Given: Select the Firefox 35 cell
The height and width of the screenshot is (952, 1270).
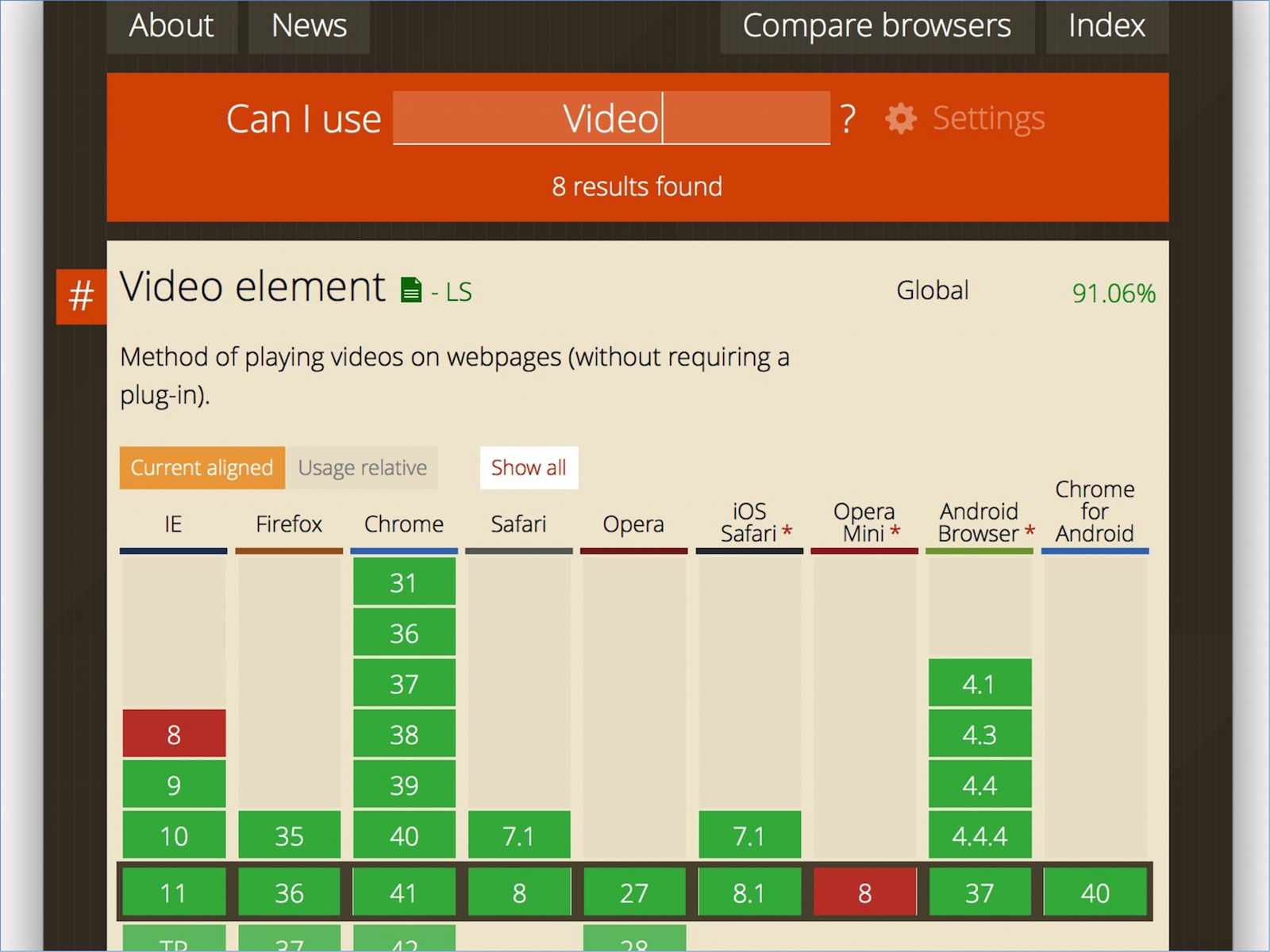Looking at the screenshot, I should [289, 835].
